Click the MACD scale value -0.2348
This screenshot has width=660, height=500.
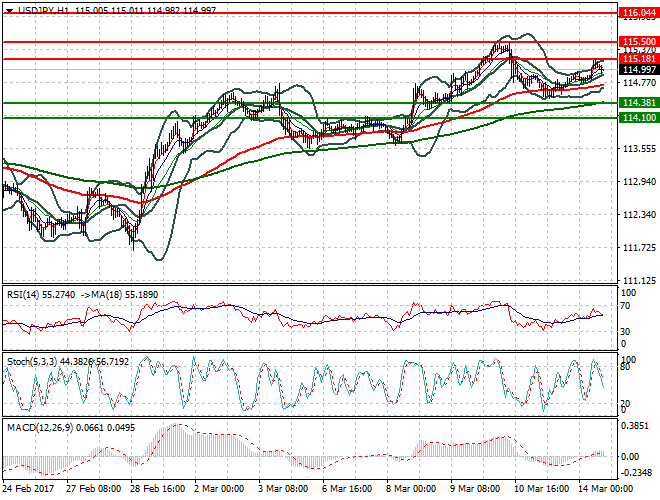point(636,473)
